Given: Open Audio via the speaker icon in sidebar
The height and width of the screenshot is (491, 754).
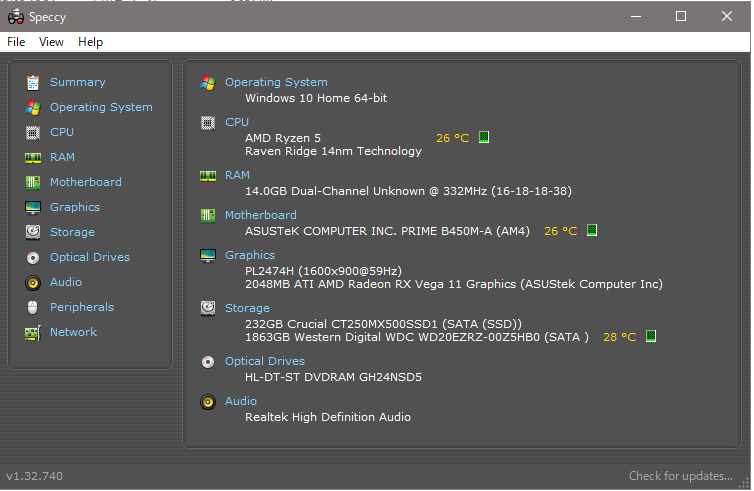Looking at the screenshot, I should tap(33, 282).
